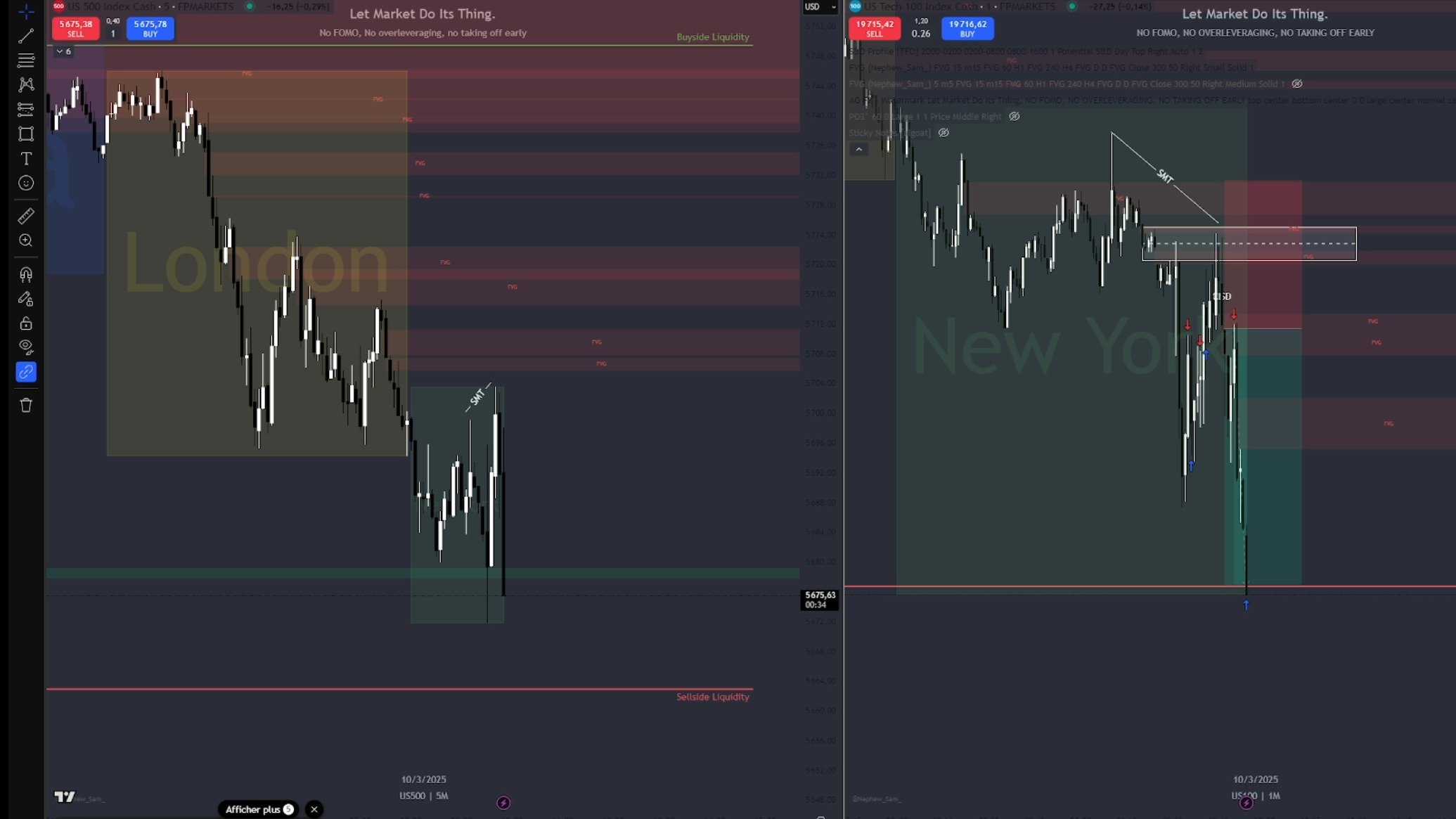The width and height of the screenshot is (1456, 819).
Task: Open the emoji and icons tool
Action: coord(26,183)
